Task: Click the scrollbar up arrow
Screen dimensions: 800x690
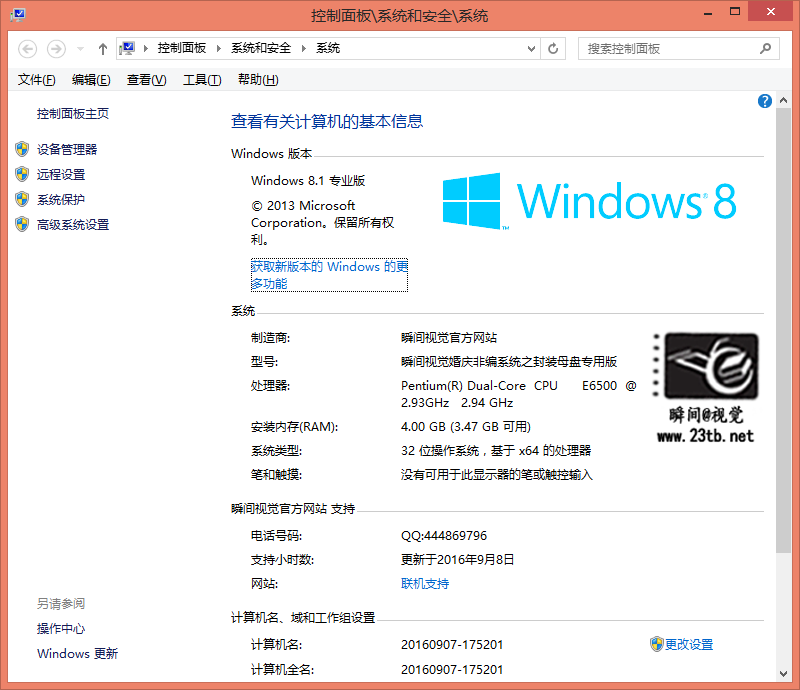Action: click(784, 101)
